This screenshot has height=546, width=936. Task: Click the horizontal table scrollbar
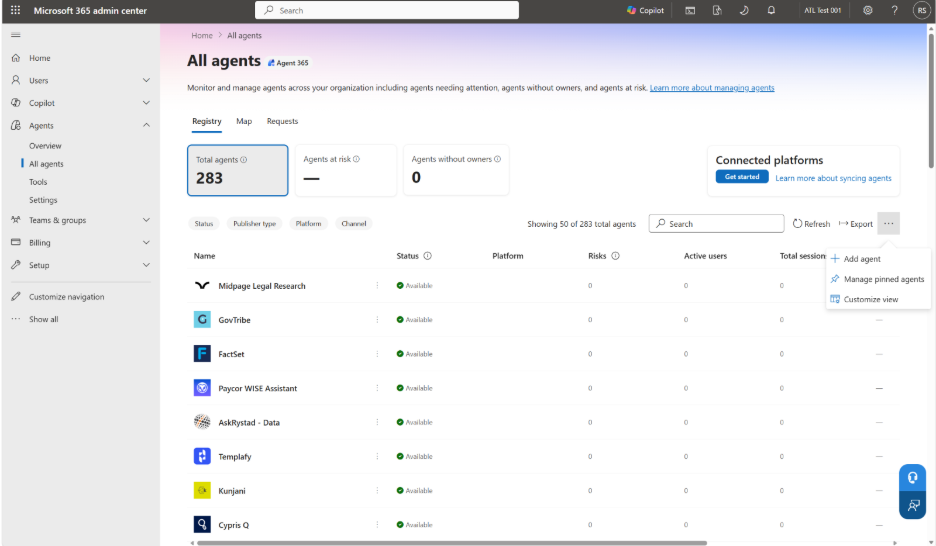click(x=452, y=543)
